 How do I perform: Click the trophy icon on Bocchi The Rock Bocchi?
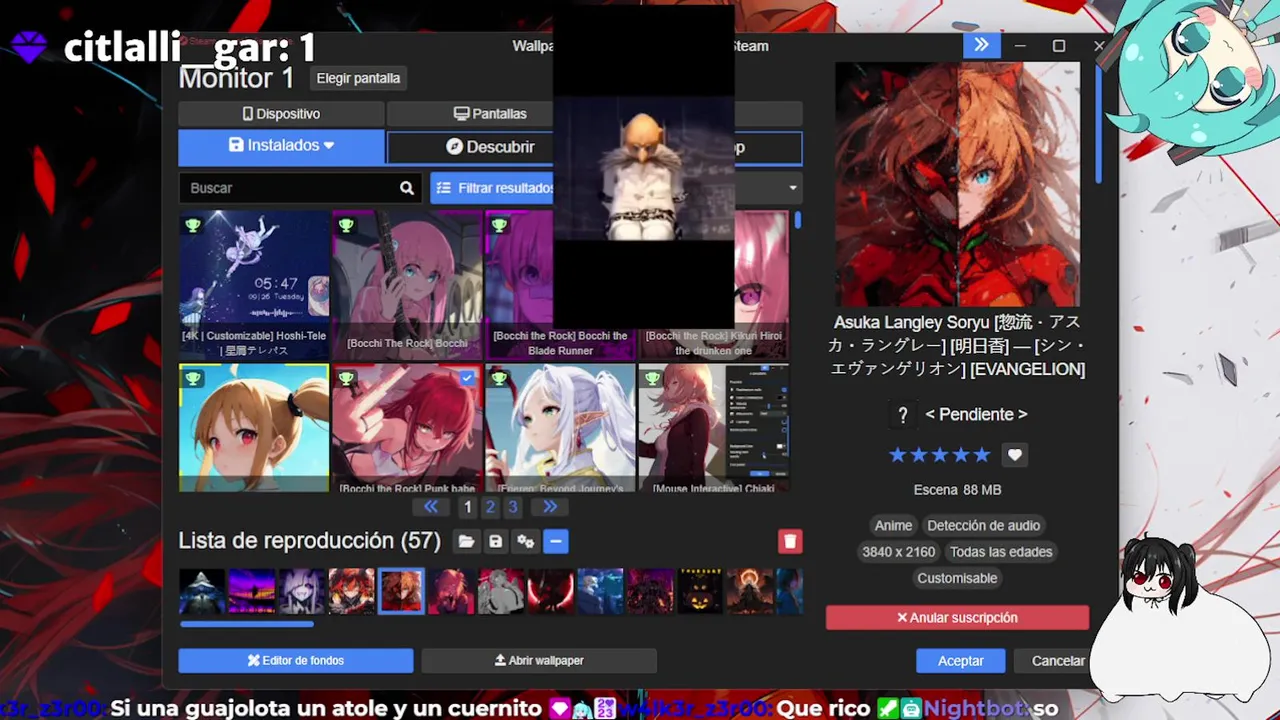[x=346, y=226]
